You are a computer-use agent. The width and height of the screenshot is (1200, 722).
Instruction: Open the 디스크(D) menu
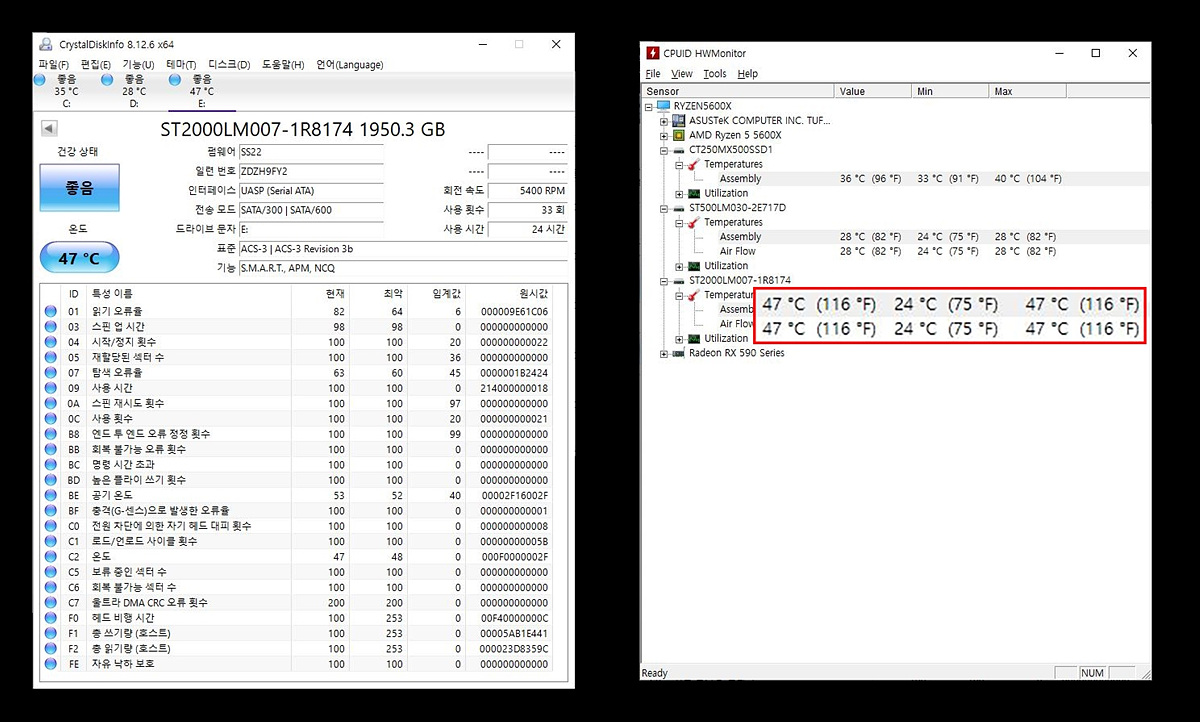point(229,65)
